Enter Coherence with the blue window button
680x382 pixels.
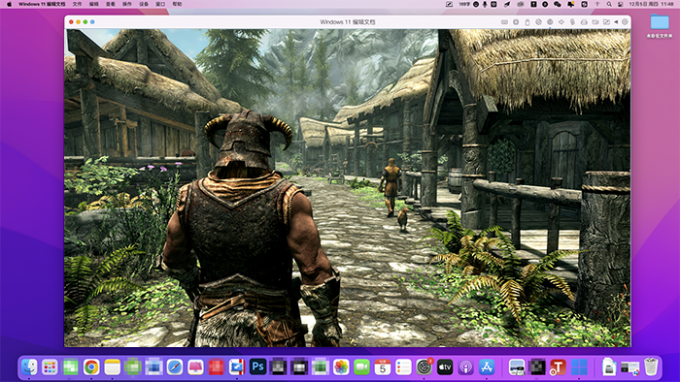click(92, 22)
